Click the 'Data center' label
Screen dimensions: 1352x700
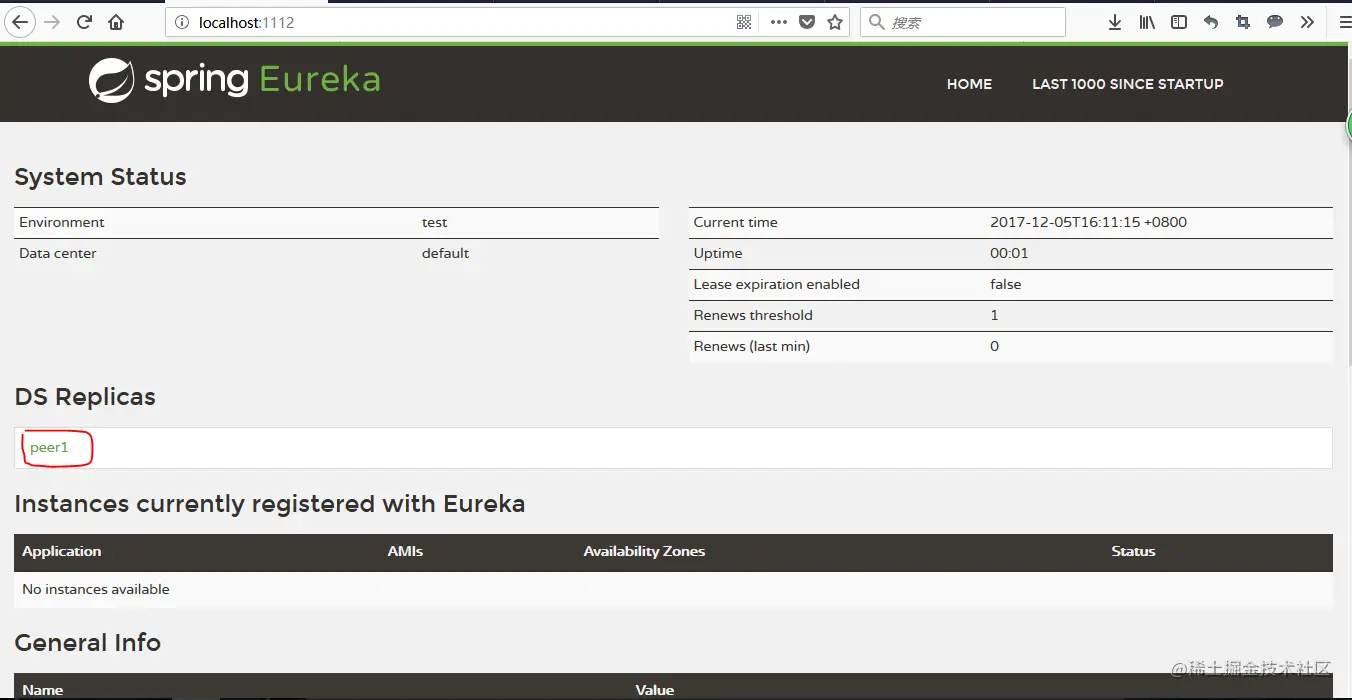coord(58,253)
